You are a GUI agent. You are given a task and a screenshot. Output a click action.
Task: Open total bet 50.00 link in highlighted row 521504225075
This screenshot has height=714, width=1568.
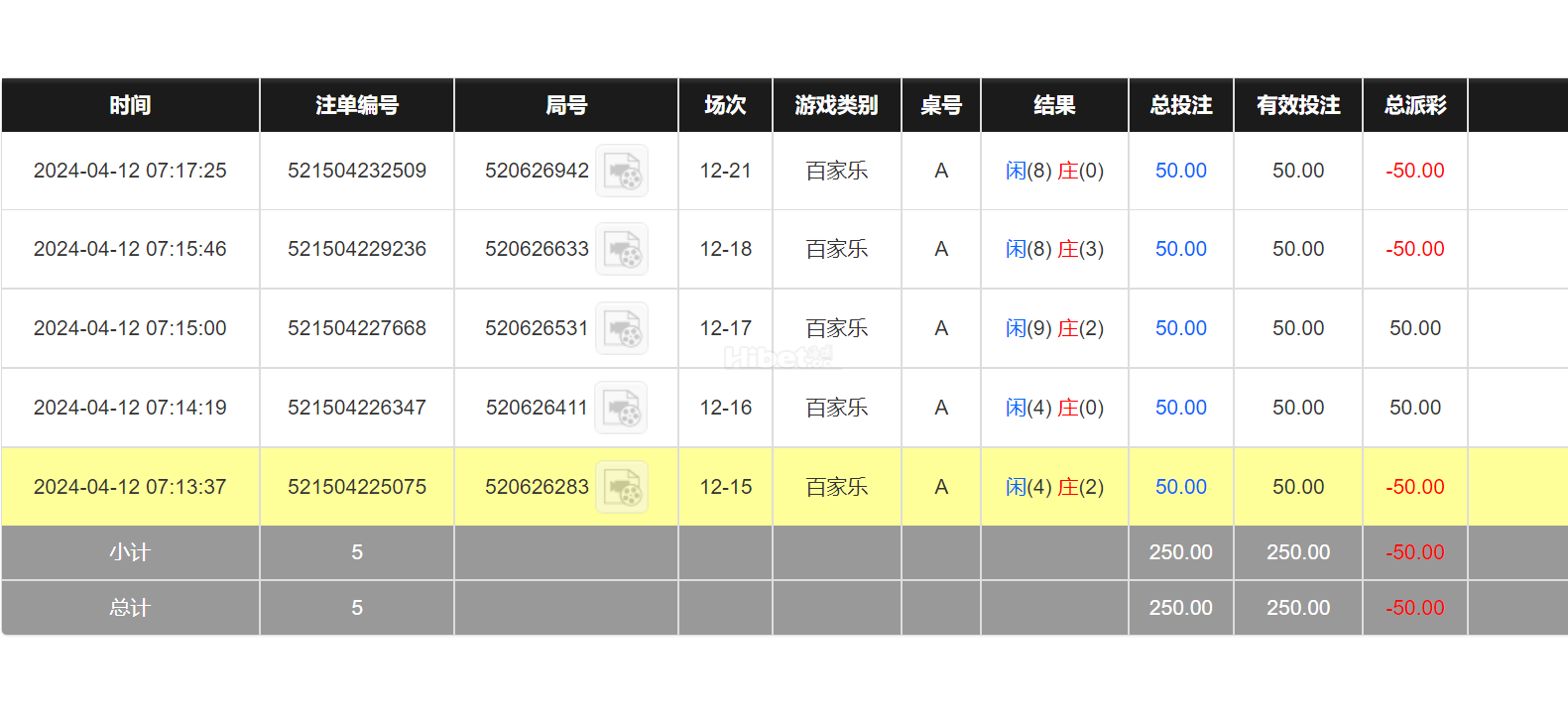[x=1181, y=487]
